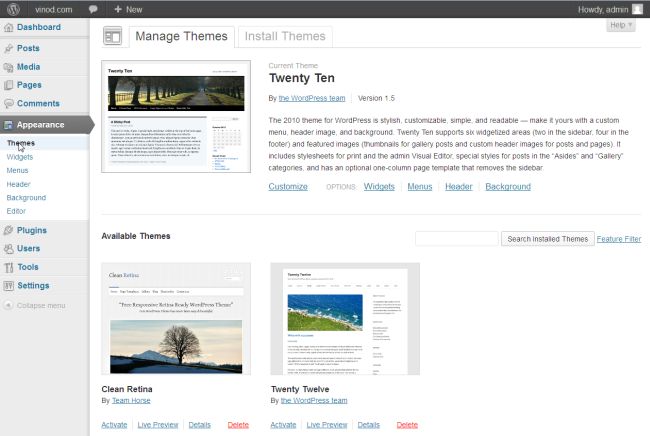Open the theme Editor submenu item
Viewport: 650px width, 436px height.
point(16,211)
